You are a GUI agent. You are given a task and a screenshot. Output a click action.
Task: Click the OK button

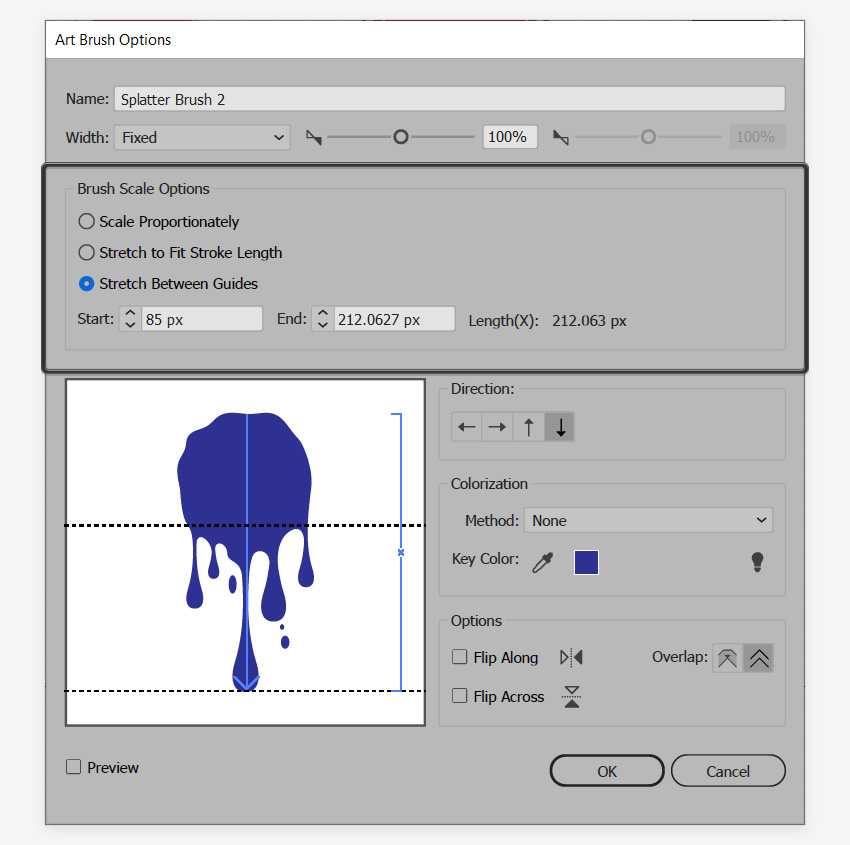tap(606, 770)
